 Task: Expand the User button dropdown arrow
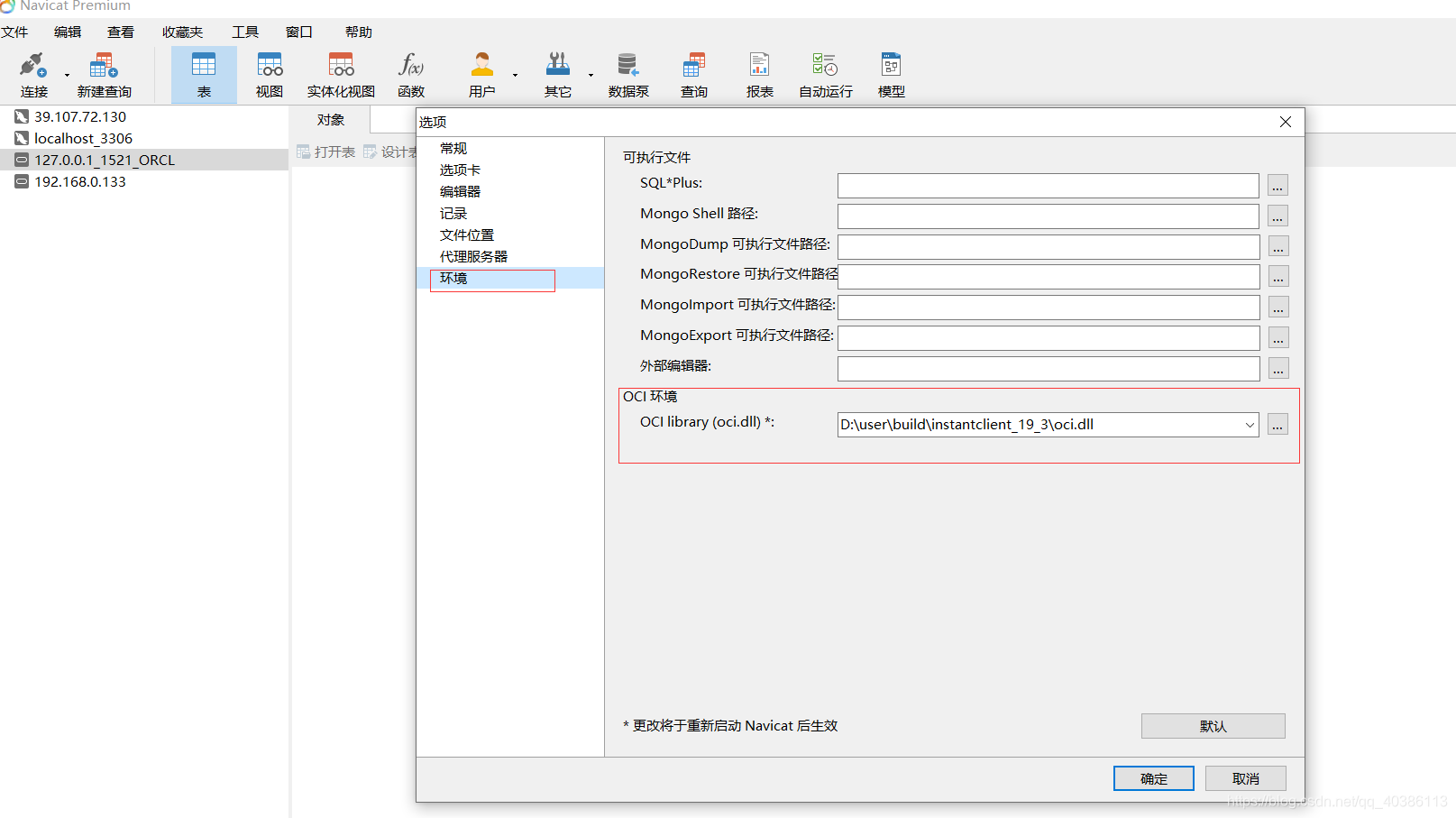[x=516, y=75]
